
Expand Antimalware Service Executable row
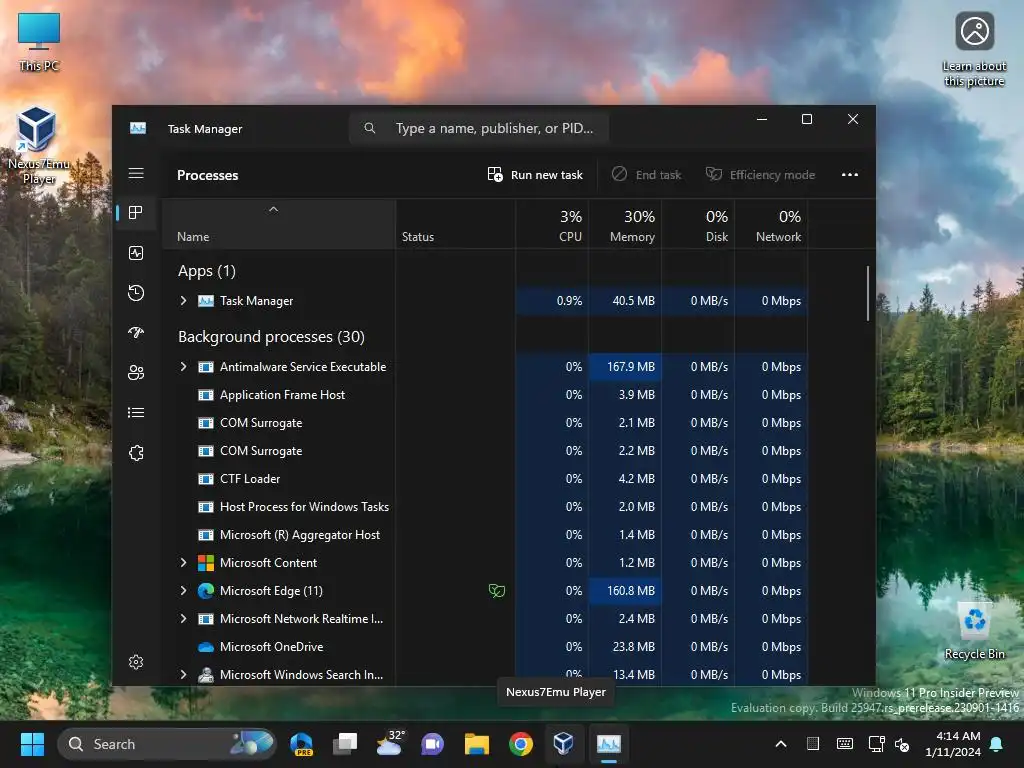tap(184, 366)
